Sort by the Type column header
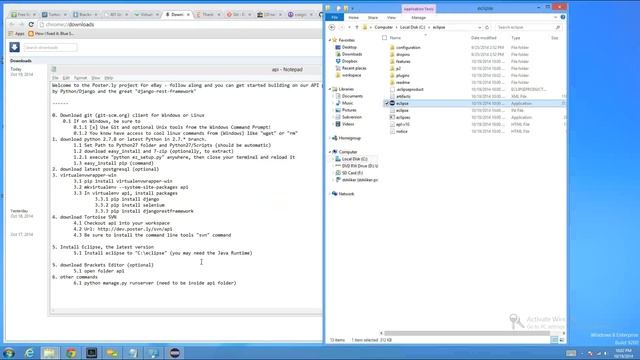 point(516,38)
